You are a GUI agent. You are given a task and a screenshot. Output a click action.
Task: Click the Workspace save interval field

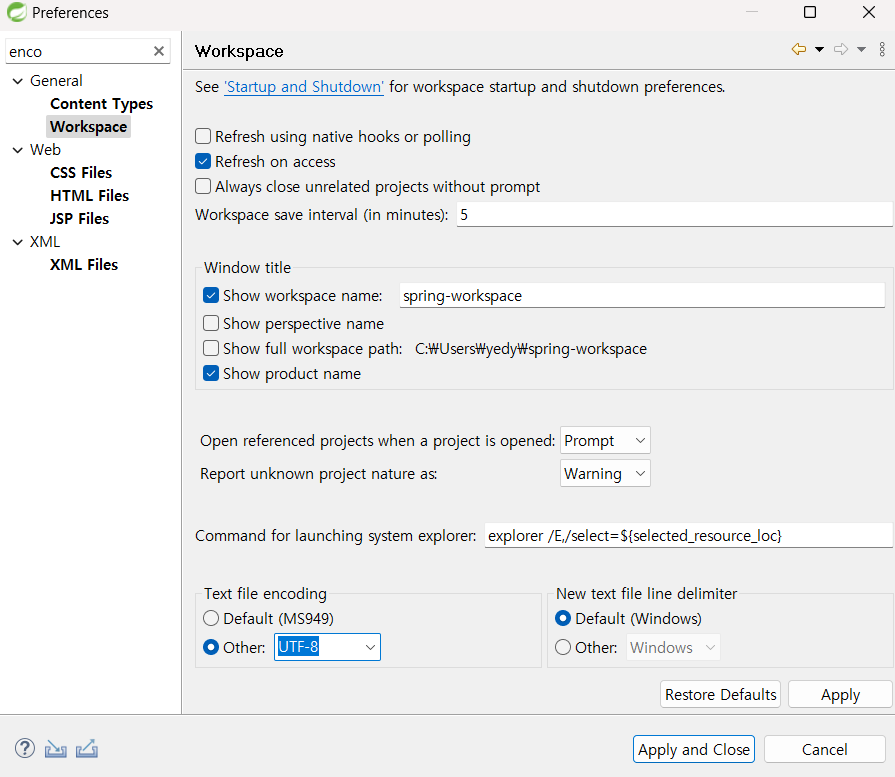(674, 215)
